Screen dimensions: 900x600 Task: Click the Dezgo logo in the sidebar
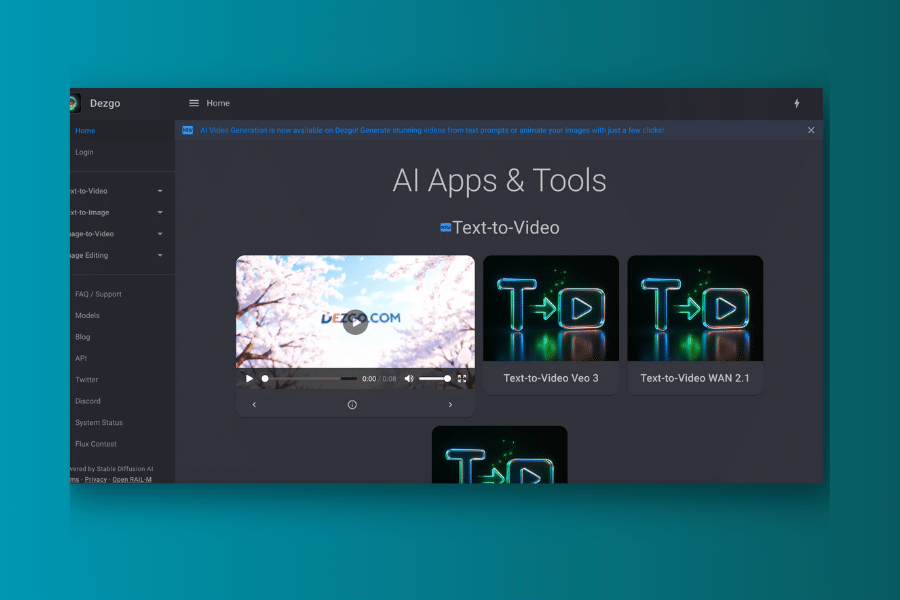[x=74, y=103]
